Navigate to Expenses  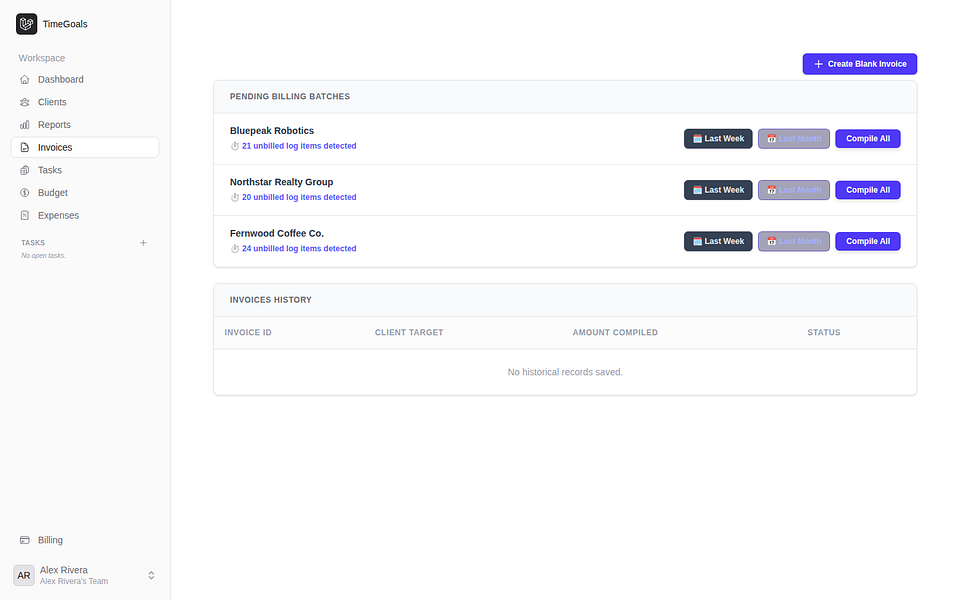[x=85, y=216]
